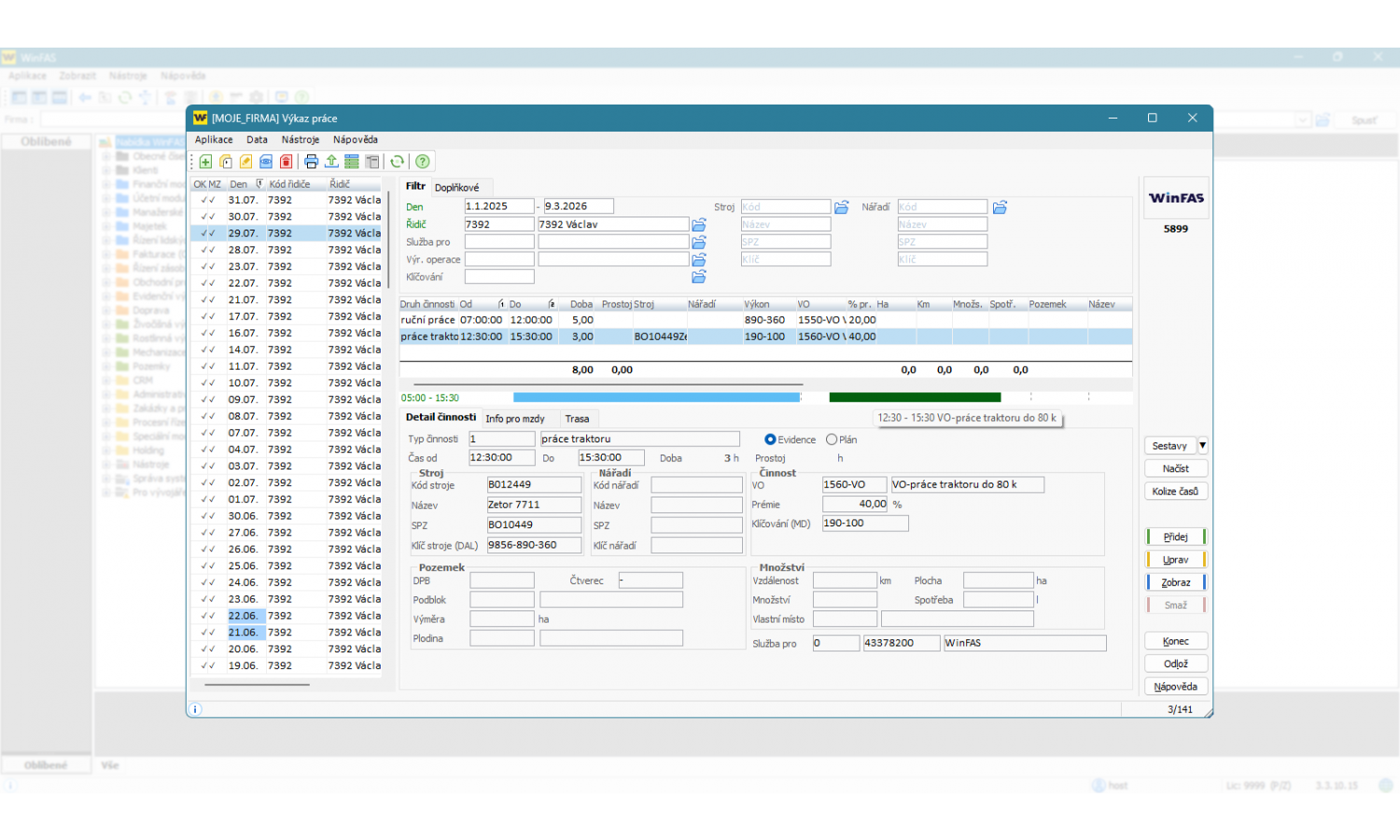Click the export upload arrow icon
1400x840 pixels.
[x=331, y=161]
